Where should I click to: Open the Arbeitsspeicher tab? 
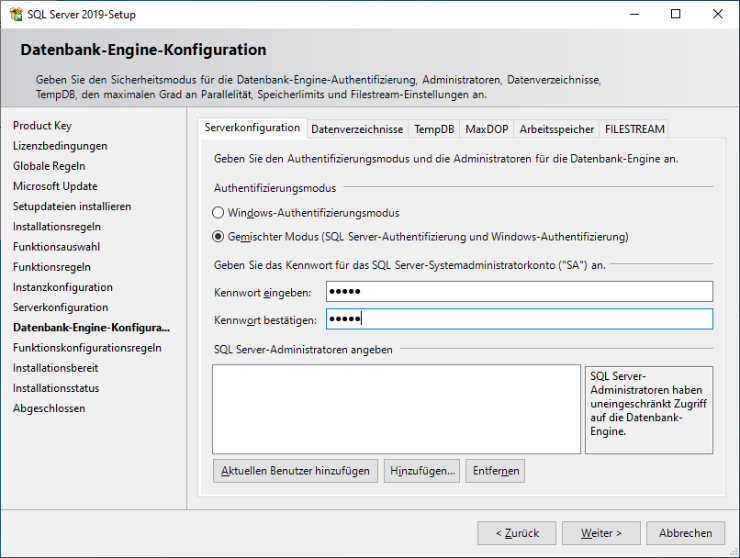(x=556, y=129)
